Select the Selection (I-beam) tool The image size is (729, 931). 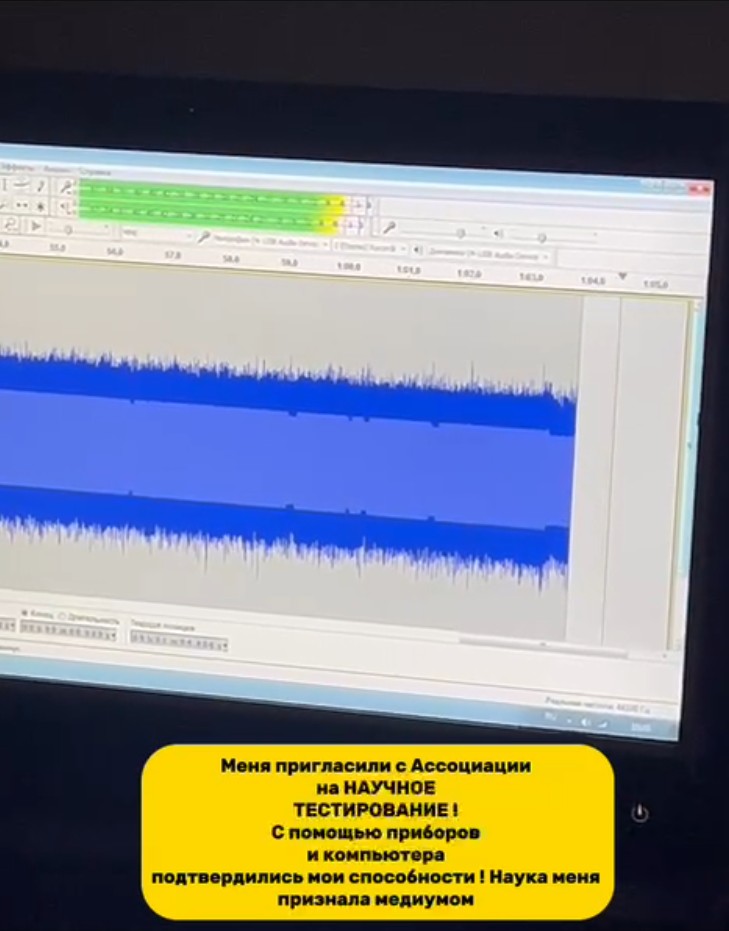(5, 185)
